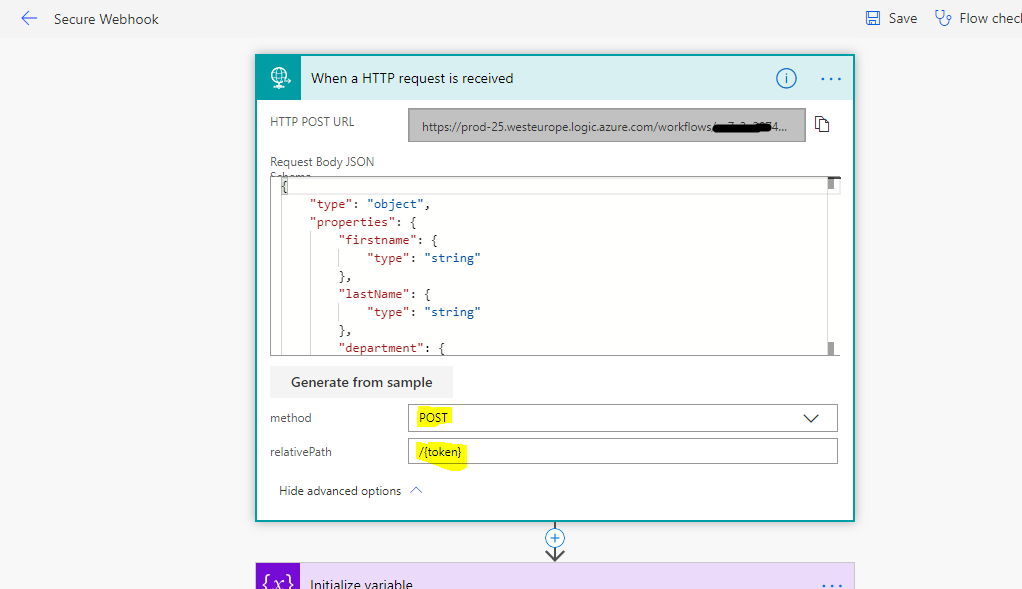Open the Initialize variable ellipsis menu
1022x589 pixels.
pos(832,583)
